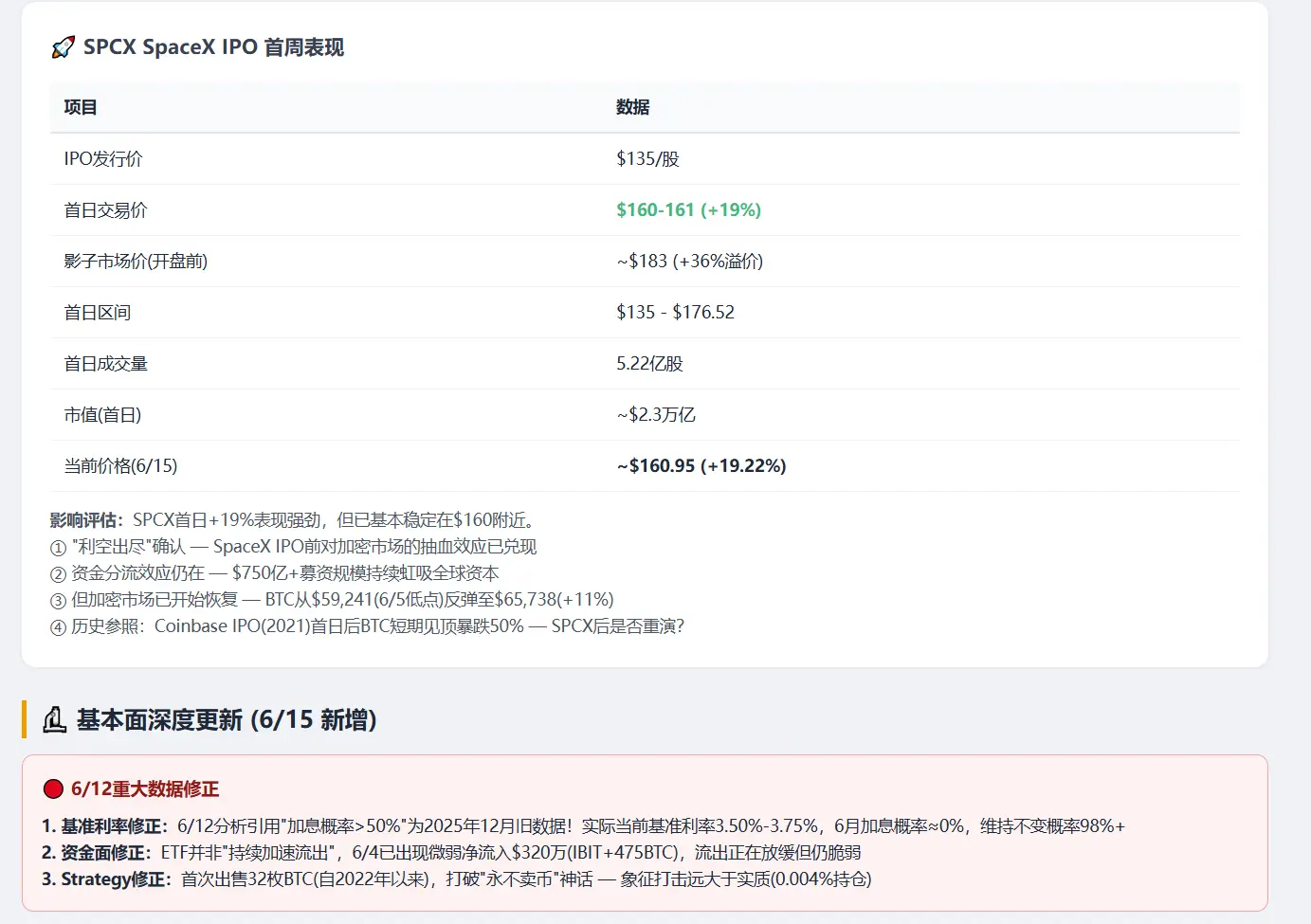Click item 3 Strategy修正 line
Image resolution: width=1311 pixels, height=924 pixels.
(456, 879)
